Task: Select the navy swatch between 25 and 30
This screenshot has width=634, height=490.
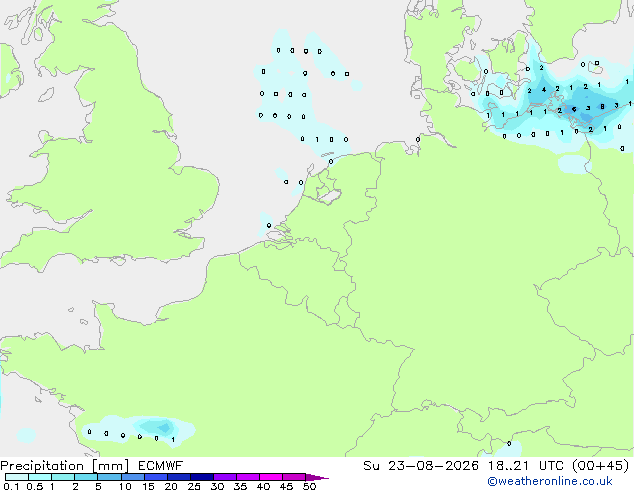Action: click(202, 477)
